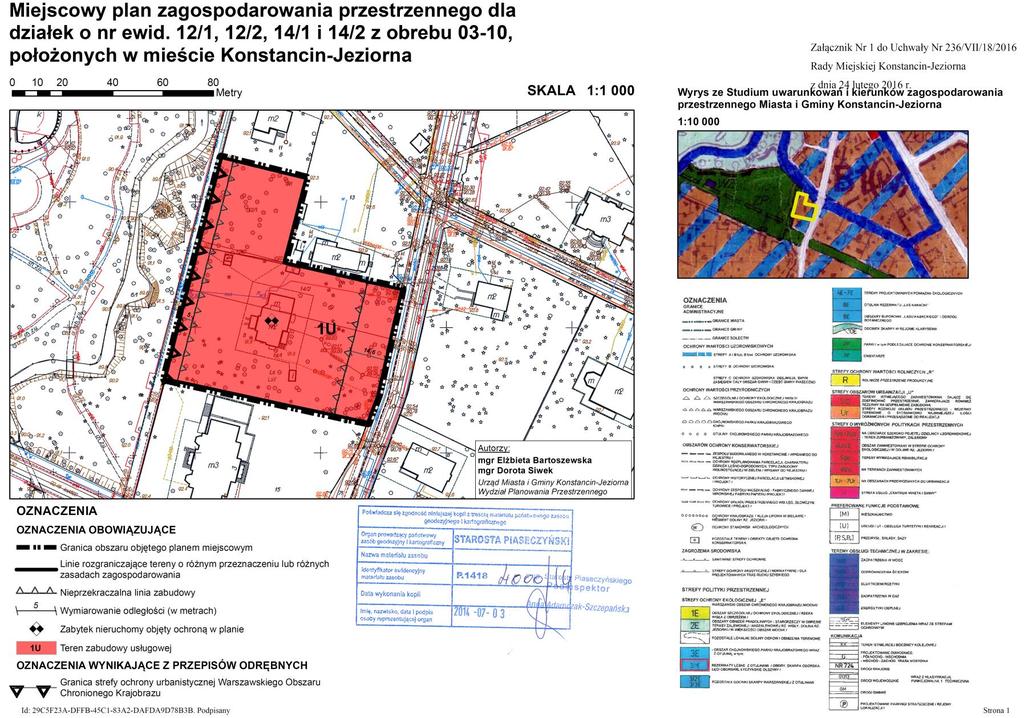
Task: Click 'Rady Miejskiej Konstancin-Jeziorna' text
Action: click(x=888, y=66)
